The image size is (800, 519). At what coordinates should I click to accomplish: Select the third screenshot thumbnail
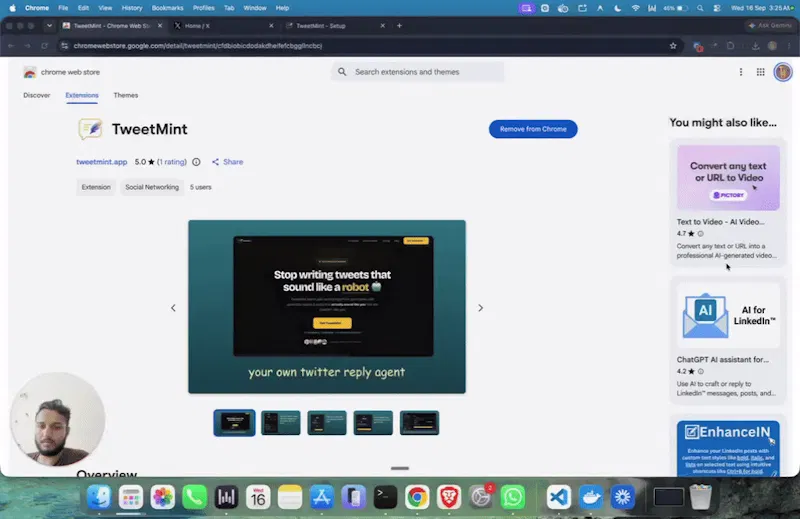(x=327, y=423)
